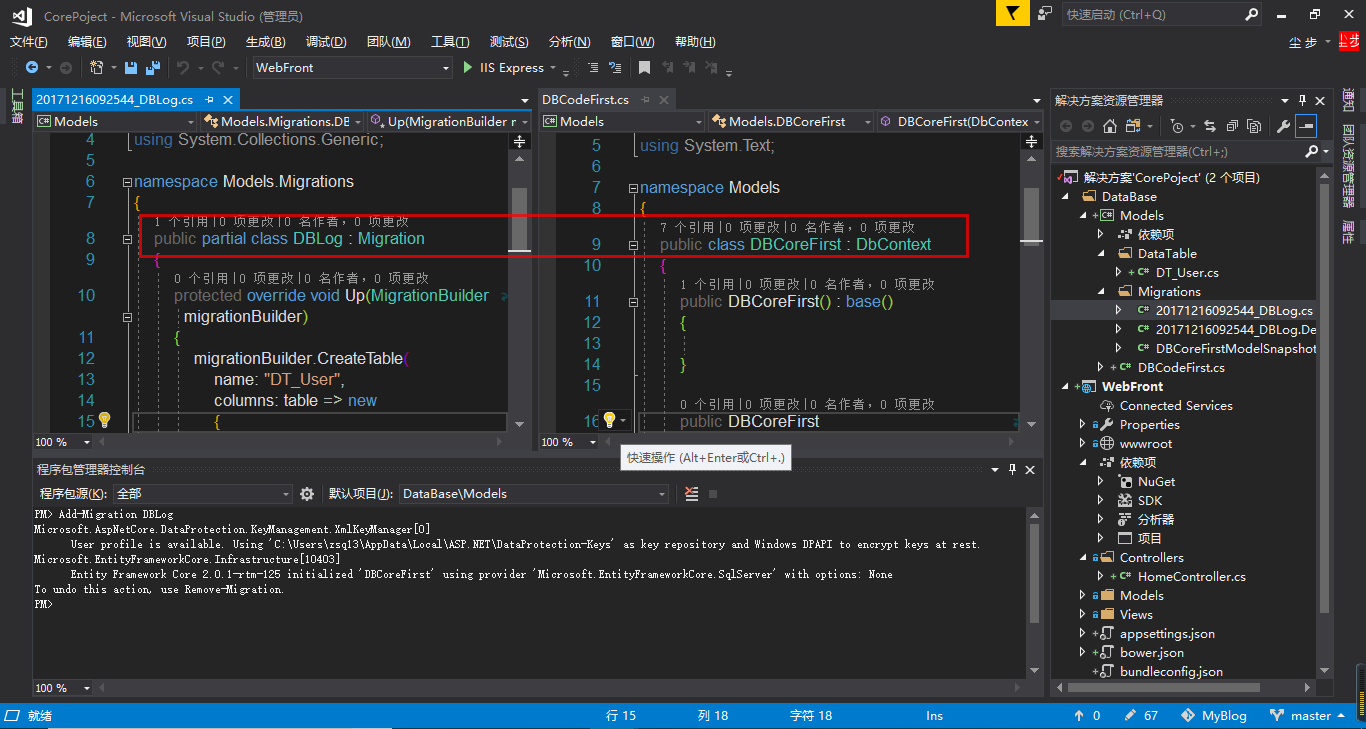The image size is (1366, 729).
Task: Open the package source 全部 dropdown
Action: click(x=286, y=494)
